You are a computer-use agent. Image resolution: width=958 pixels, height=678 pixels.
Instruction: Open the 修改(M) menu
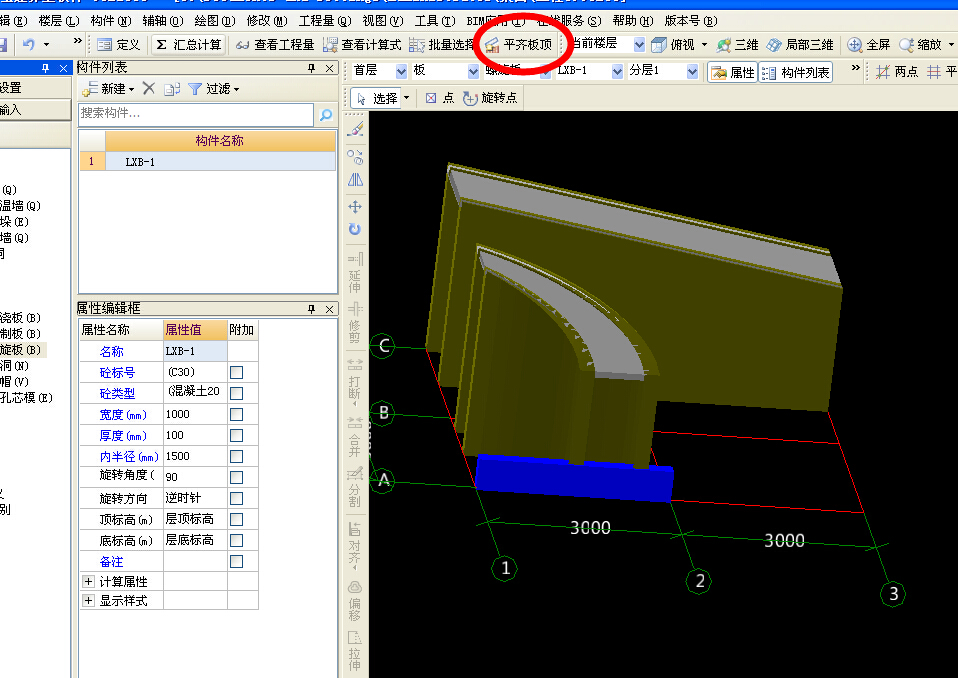pyautogui.click(x=266, y=21)
